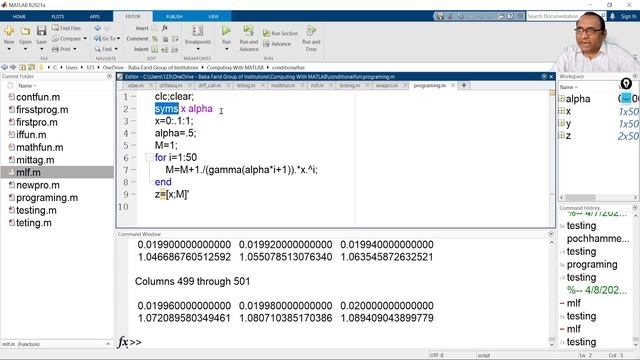Add new editor tab with plus button
This screenshot has height=360, width=640.
pyautogui.click(x=464, y=86)
